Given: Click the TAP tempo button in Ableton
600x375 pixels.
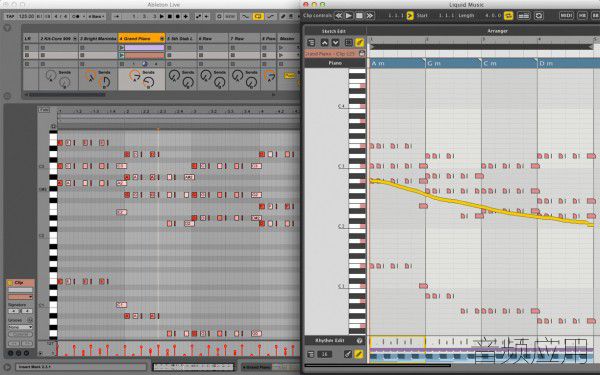Looking at the screenshot, I should pyautogui.click(x=10, y=16).
